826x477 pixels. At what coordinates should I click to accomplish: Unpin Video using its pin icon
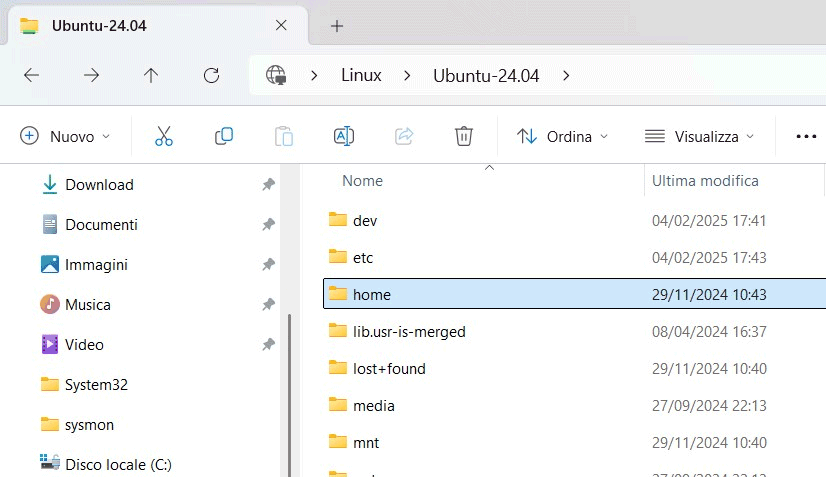click(269, 344)
